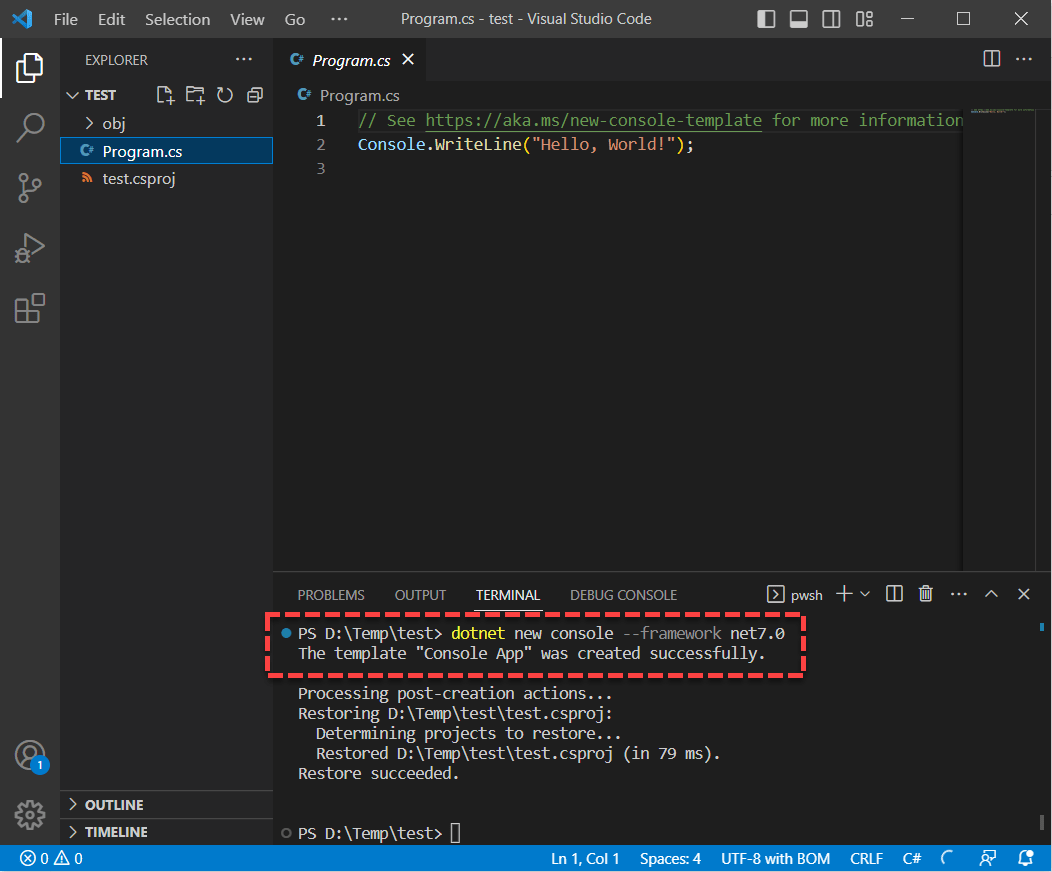Open the feedback icon in status bar
This screenshot has height=872, width=1052.
click(x=988, y=859)
